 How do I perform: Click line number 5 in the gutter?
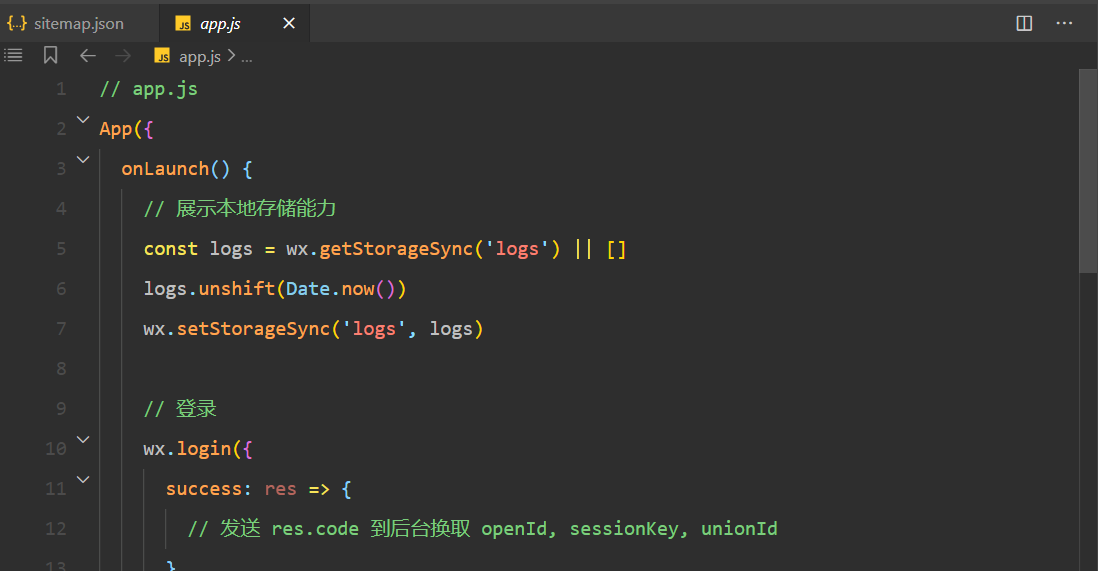(x=61, y=249)
